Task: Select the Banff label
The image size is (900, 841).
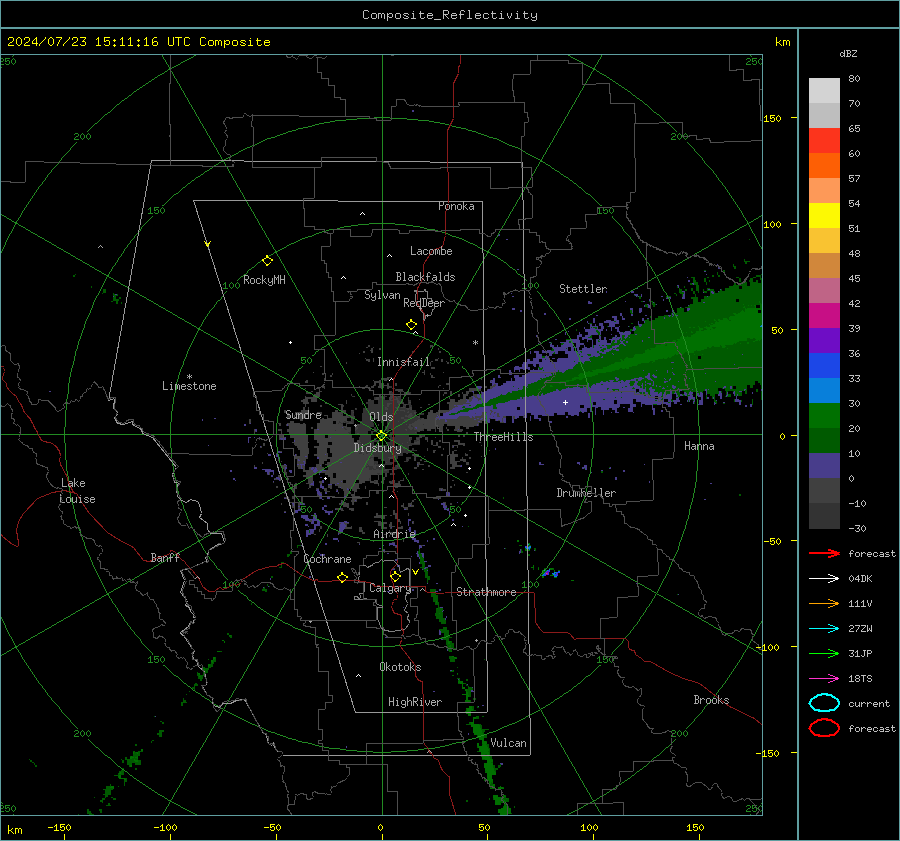Action: click(165, 557)
